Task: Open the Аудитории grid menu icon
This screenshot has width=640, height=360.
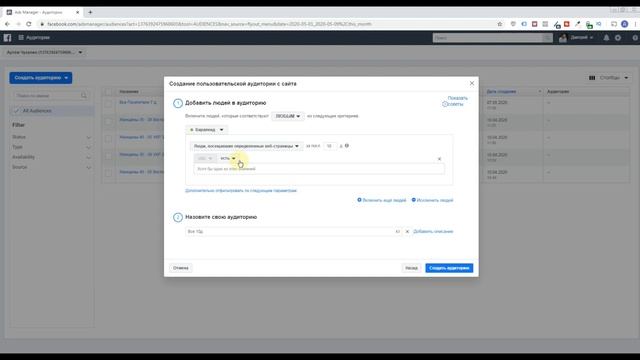Action: 21,38
